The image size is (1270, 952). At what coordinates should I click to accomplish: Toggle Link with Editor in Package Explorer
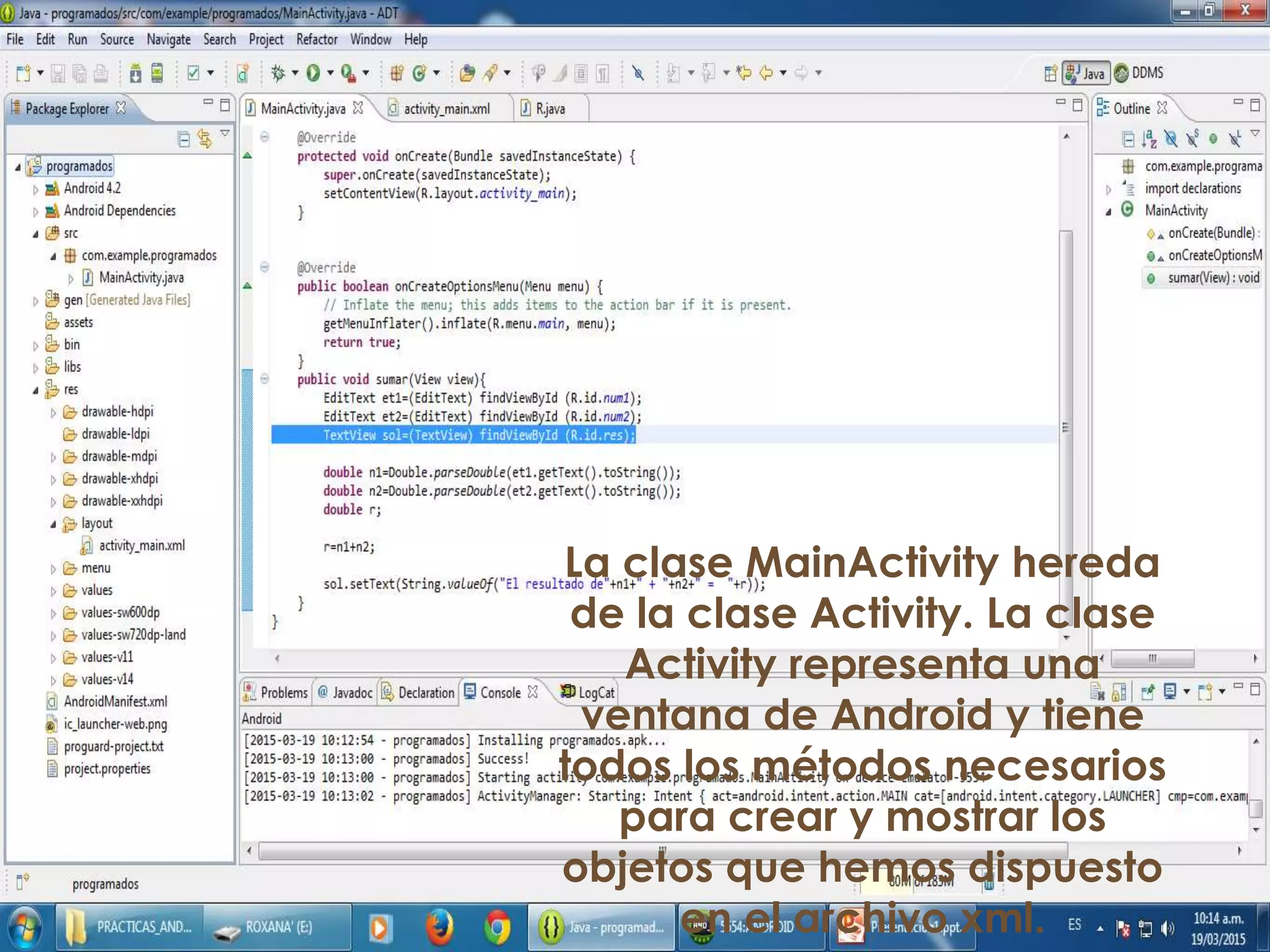tap(204, 138)
